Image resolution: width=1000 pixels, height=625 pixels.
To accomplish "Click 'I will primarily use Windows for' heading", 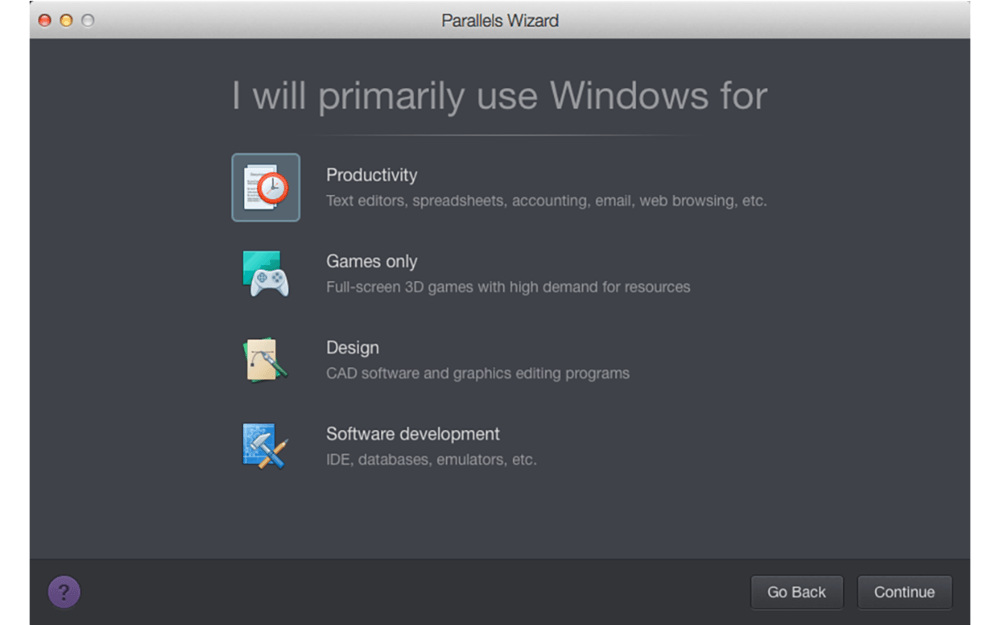I will [499, 96].
